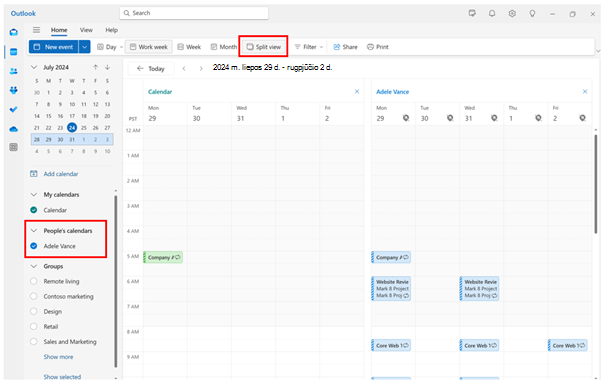Open OneDrive cloud icon in sidebar

pos(13,129)
